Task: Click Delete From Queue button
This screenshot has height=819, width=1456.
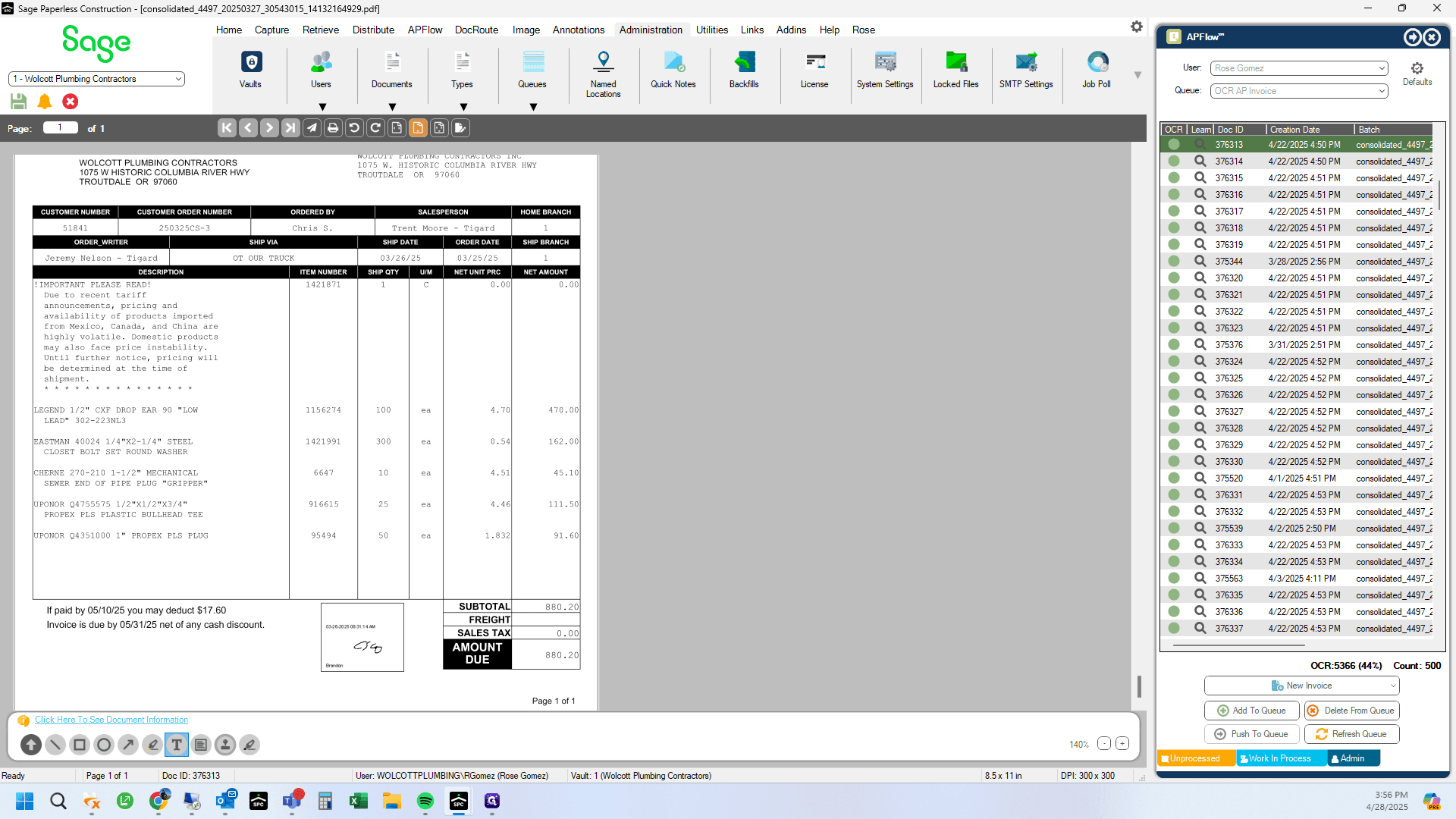Action: coord(1351,711)
